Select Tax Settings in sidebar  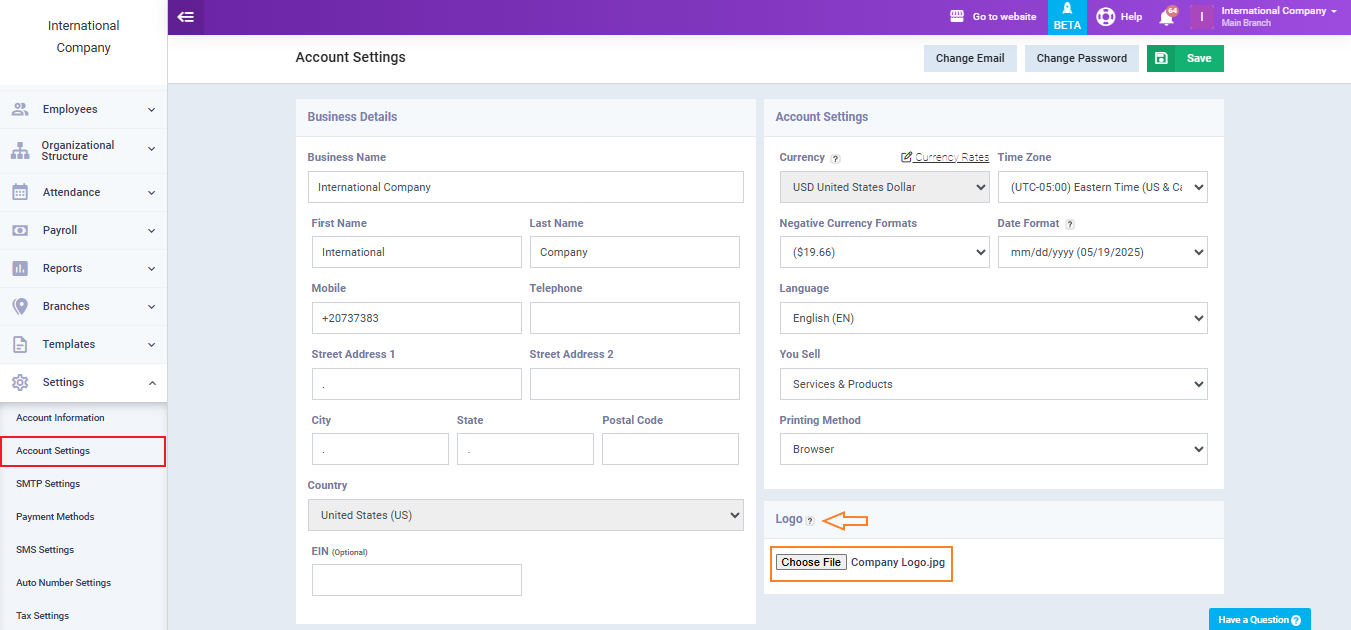pyautogui.click(x=44, y=616)
